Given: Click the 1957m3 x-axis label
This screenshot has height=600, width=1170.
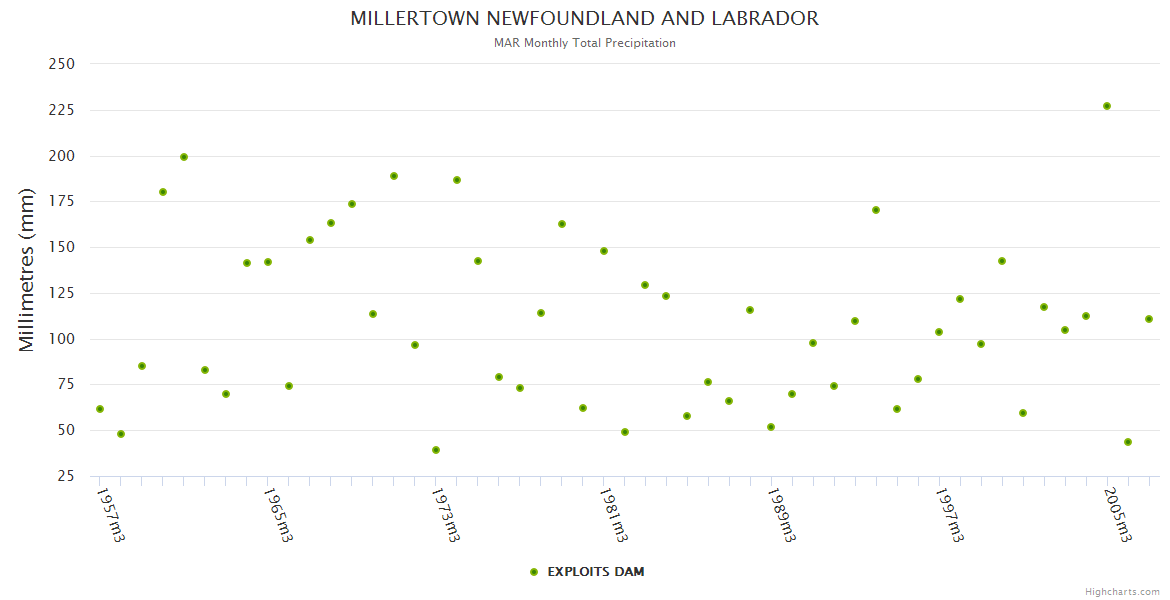Looking at the screenshot, I should tap(110, 514).
